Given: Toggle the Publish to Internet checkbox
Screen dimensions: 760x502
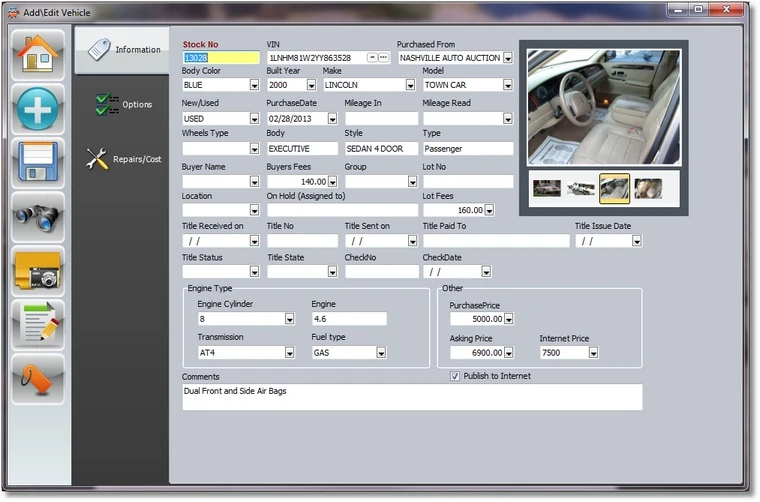Looking at the screenshot, I should (x=455, y=377).
